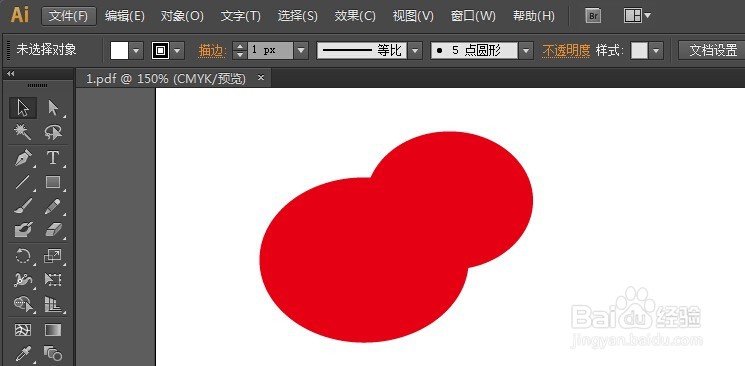Select the Paintbrush tool
The height and width of the screenshot is (366, 745).
coord(23,206)
